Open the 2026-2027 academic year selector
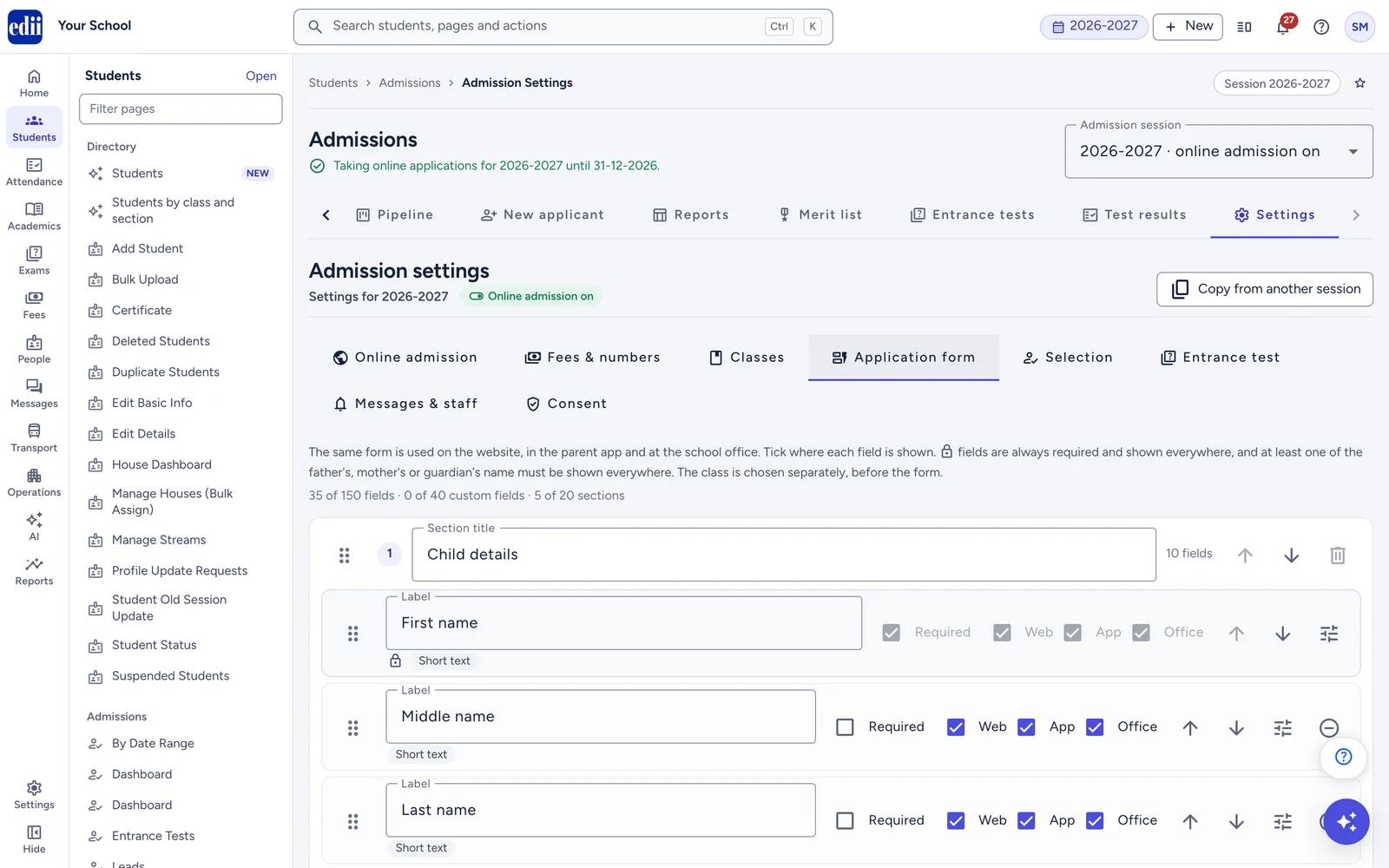This screenshot has width=1389, height=868. coord(1095,27)
